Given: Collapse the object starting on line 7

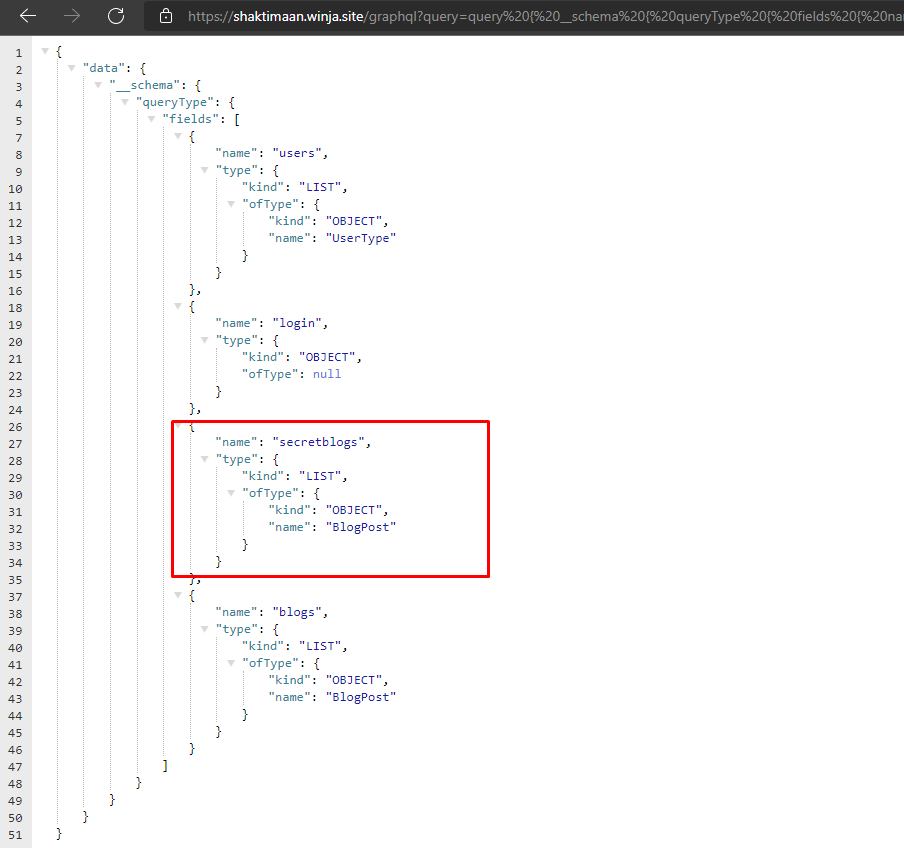Looking at the screenshot, I should tap(178, 136).
